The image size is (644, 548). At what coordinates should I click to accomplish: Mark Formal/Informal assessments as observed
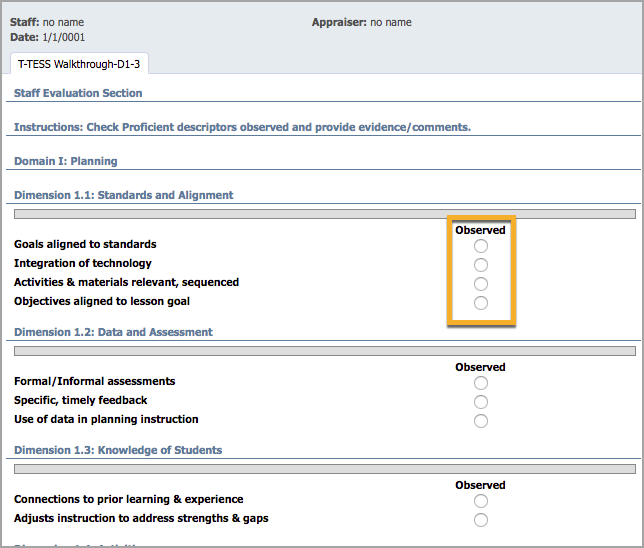point(481,383)
